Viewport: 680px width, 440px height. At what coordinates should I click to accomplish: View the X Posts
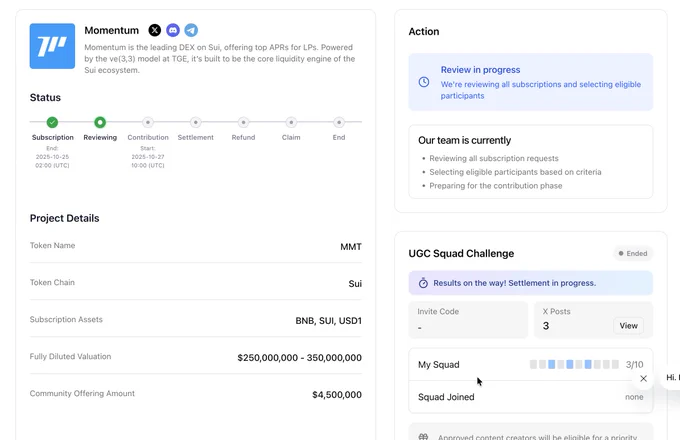(628, 326)
